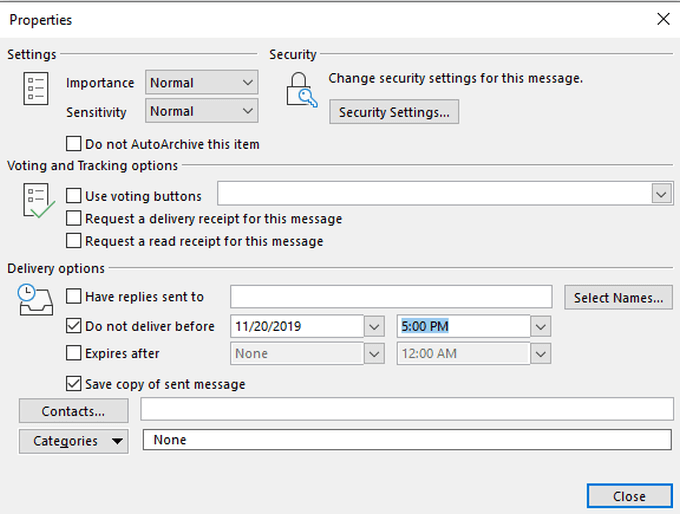This screenshot has height=514, width=680.
Task: Open the delivery date picker for 11/20/2019
Action: (374, 326)
